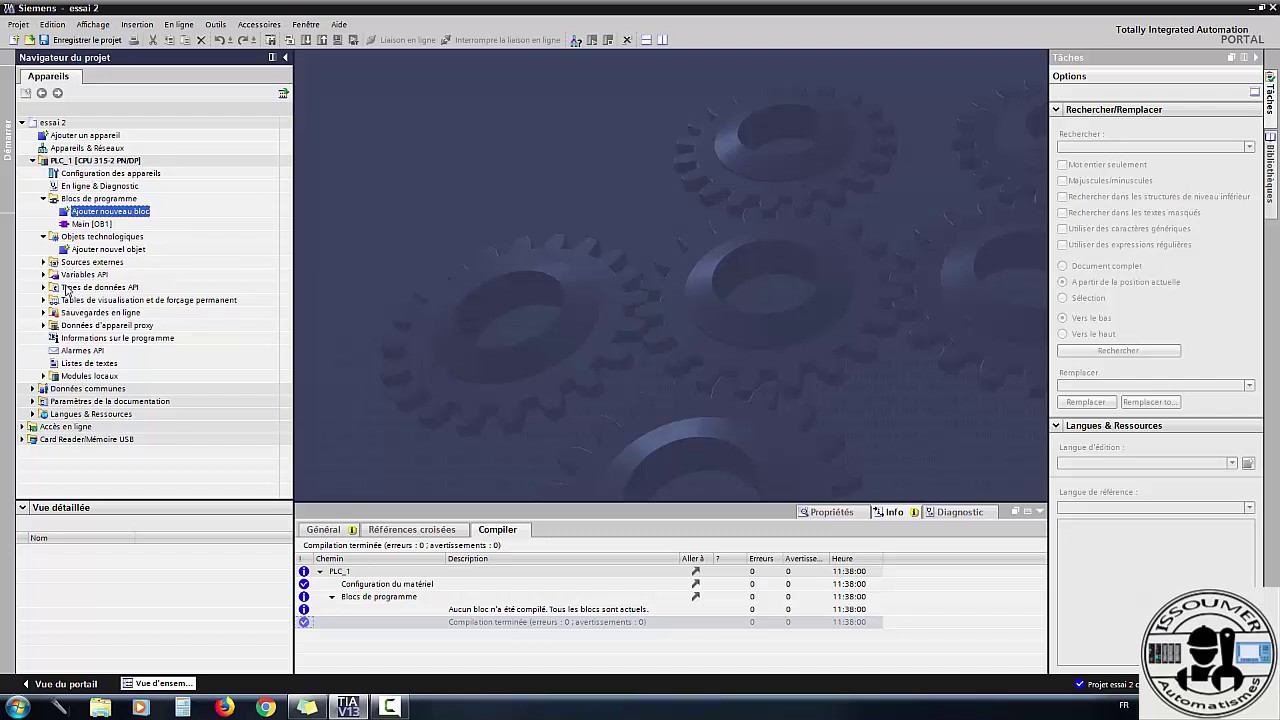Click the Rechercher search button
The width and height of the screenshot is (1280, 720).
(x=1118, y=351)
